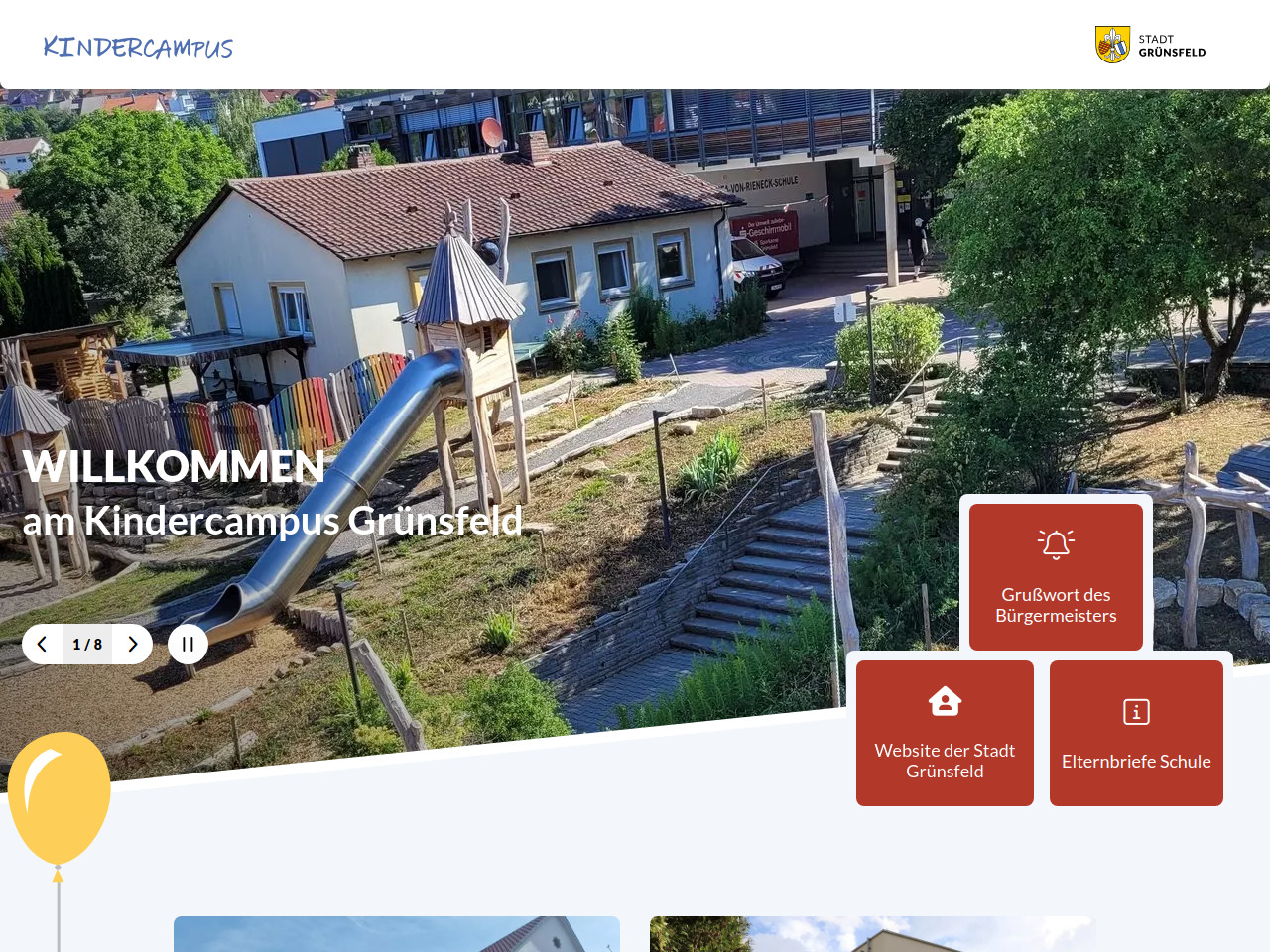The width and height of the screenshot is (1270, 952).
Task: Open the left preview image card
Action: [x=397, y=934]
